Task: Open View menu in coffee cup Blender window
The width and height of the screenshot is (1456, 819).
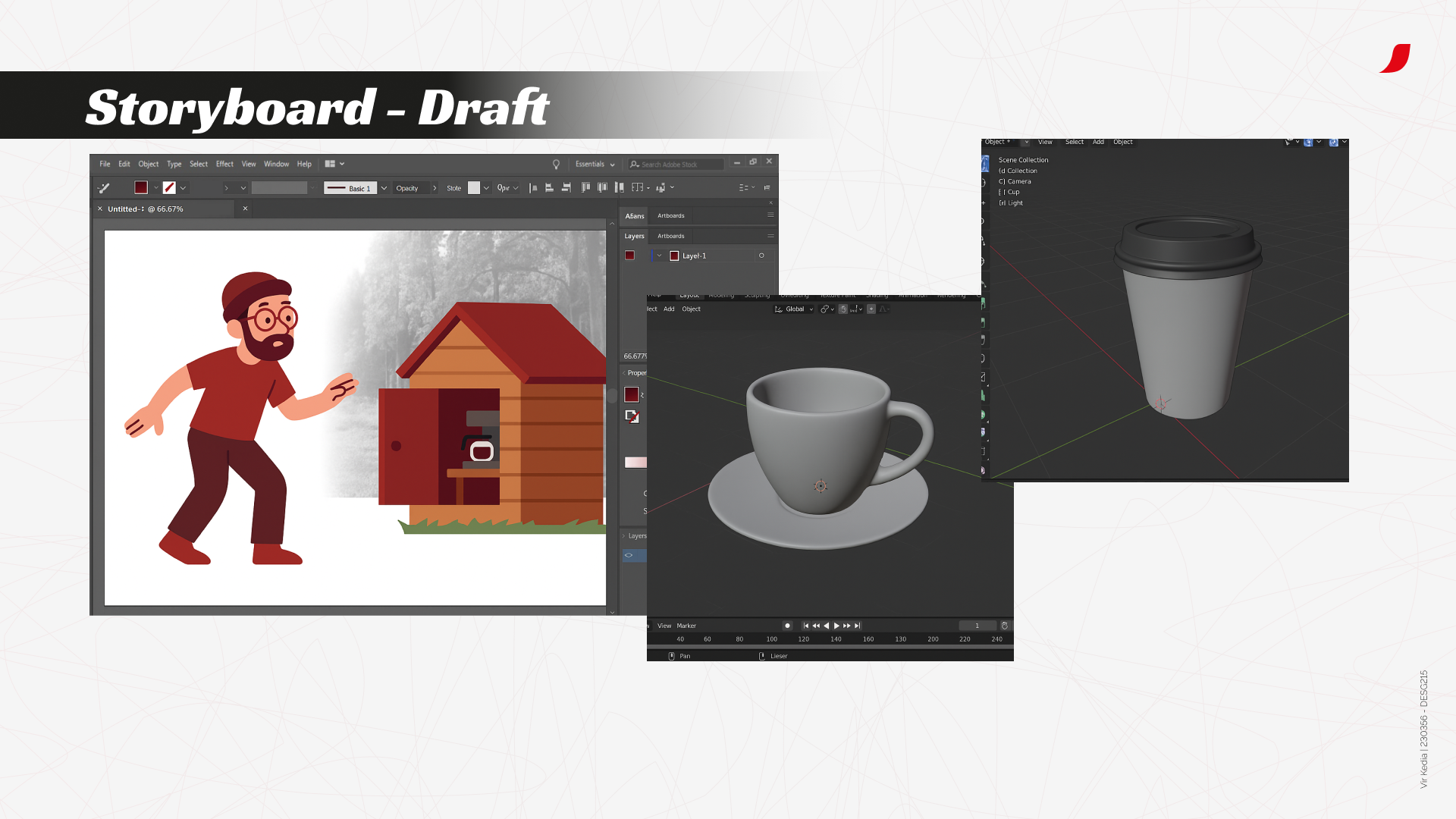Action: [x=1045, y=142]
